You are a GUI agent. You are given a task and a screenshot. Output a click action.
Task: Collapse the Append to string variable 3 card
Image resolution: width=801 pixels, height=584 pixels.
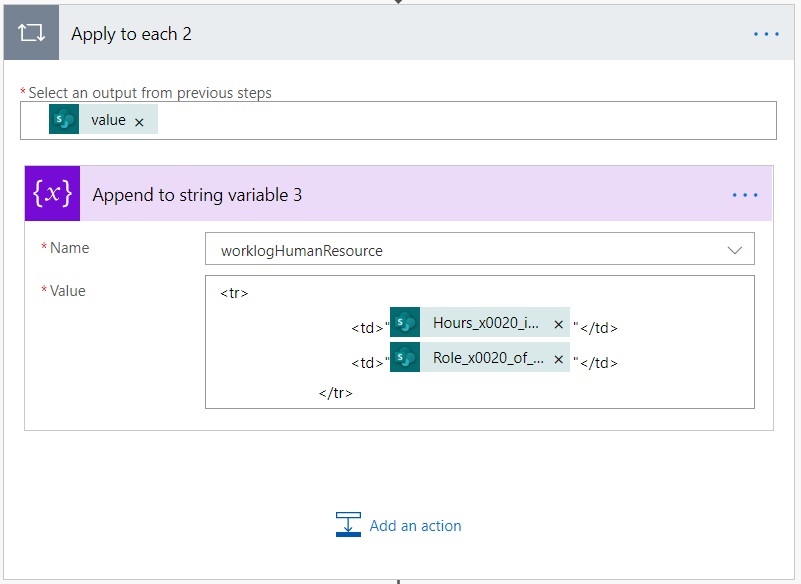pyautogui.click(x=400, y=194)
